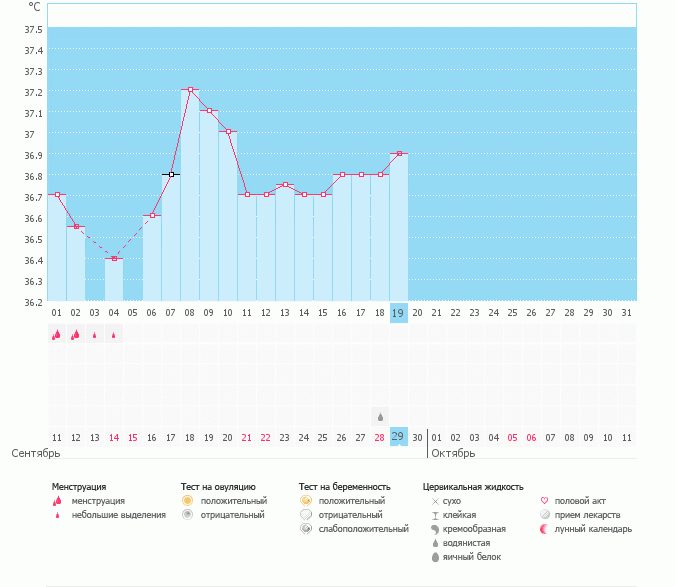Select the highlighted date 29 in September row

click(398, 437)
